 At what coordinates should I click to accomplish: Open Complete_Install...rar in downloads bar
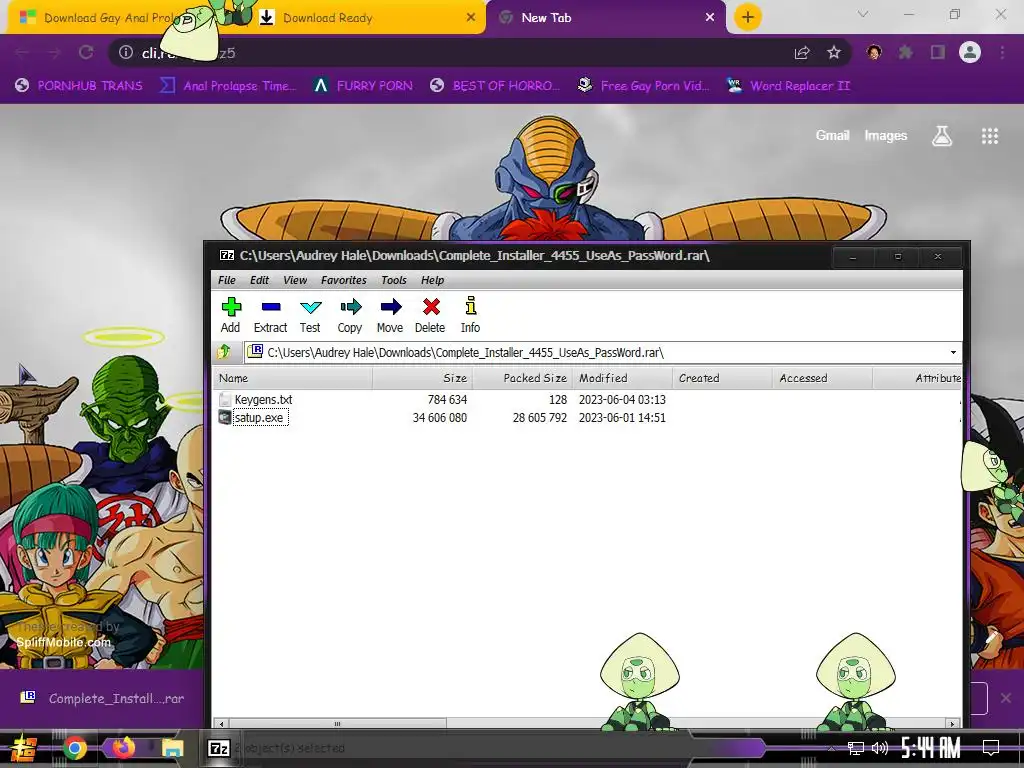coord(103,698)
